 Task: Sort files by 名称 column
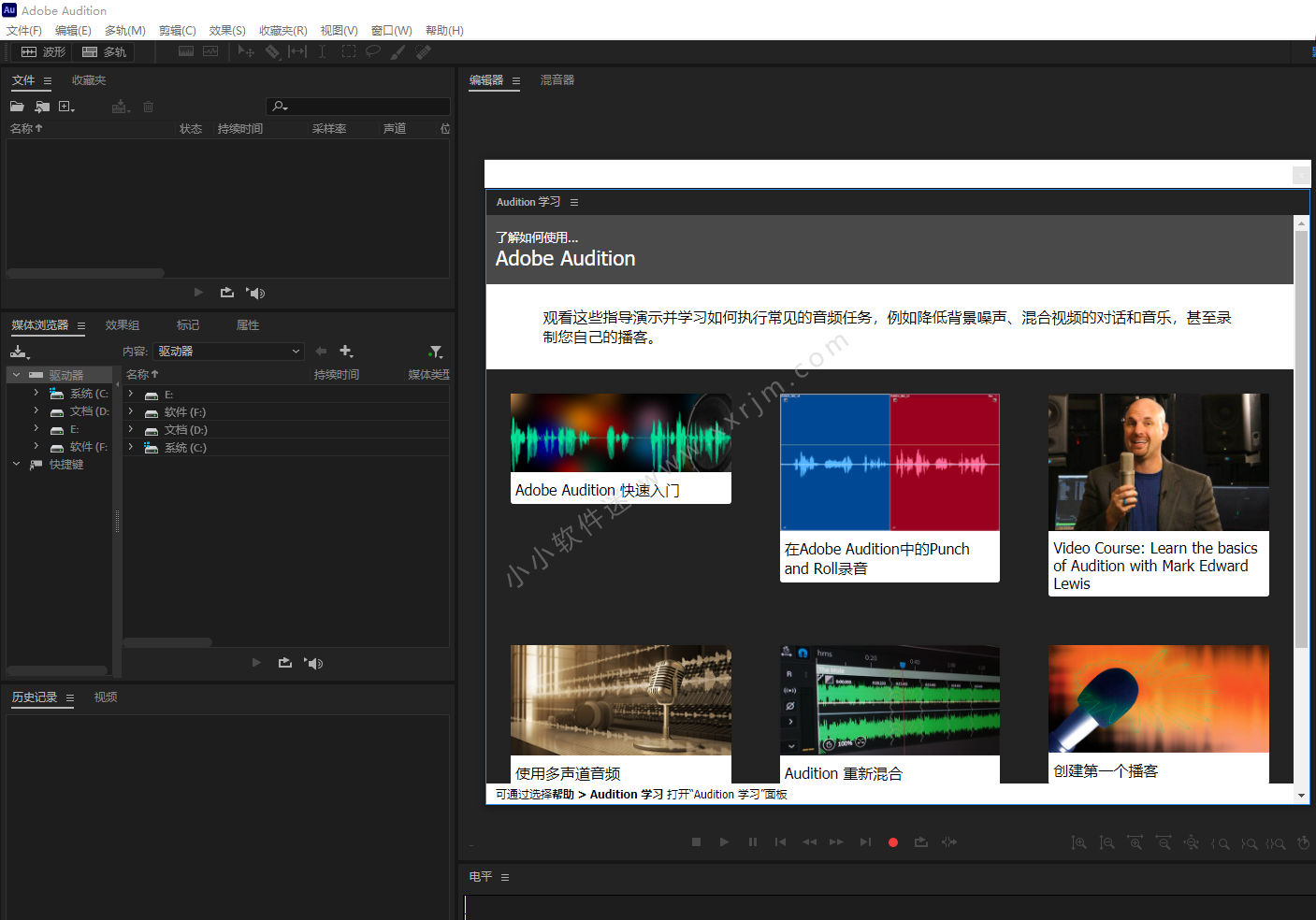point(26,129)
